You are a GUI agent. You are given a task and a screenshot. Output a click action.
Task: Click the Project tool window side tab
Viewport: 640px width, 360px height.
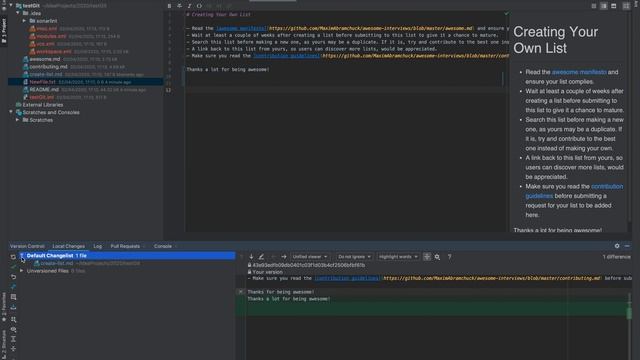(x=4, y=31)
